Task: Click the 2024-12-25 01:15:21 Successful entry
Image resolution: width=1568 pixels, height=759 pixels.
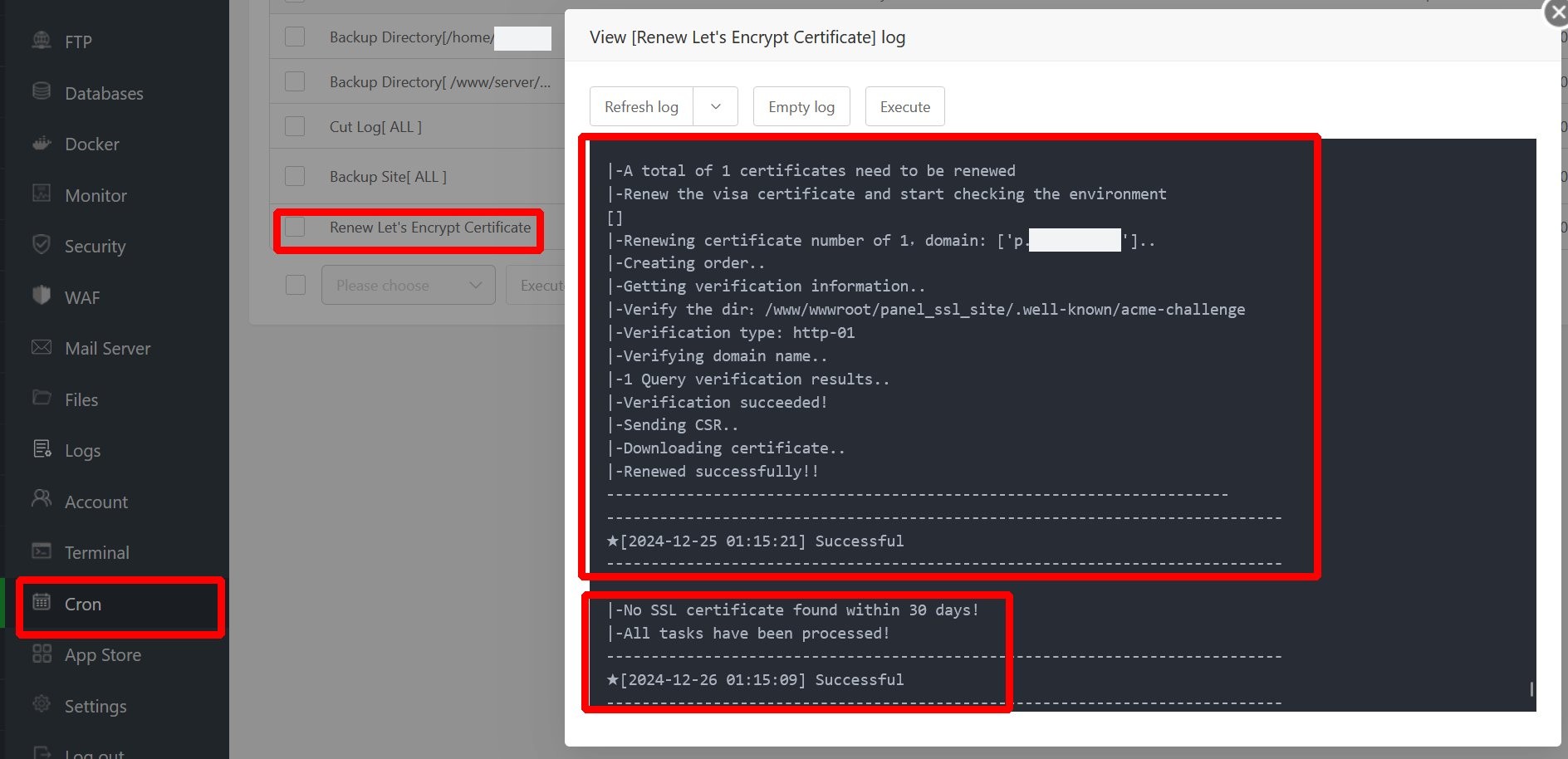Action: [x=756, y=541]
